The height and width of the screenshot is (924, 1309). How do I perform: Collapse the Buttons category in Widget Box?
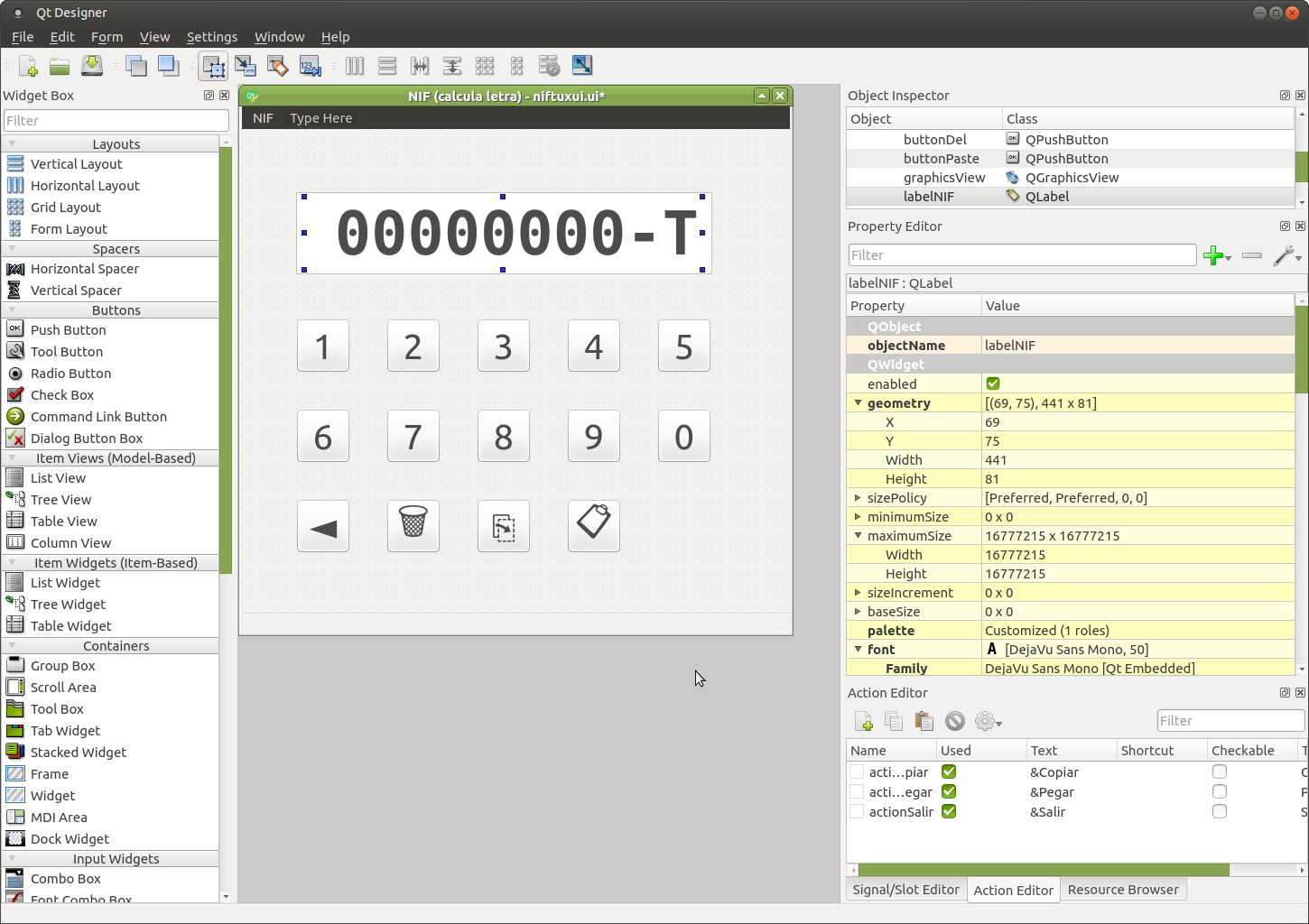click(12, 310)
